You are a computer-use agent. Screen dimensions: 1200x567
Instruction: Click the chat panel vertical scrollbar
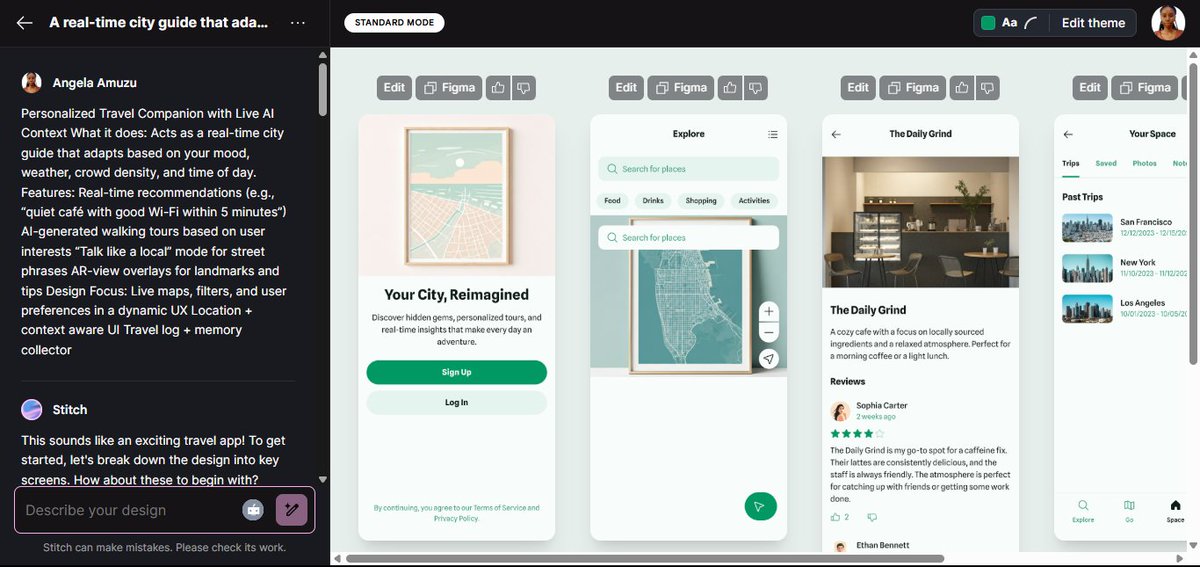point(322,90)
